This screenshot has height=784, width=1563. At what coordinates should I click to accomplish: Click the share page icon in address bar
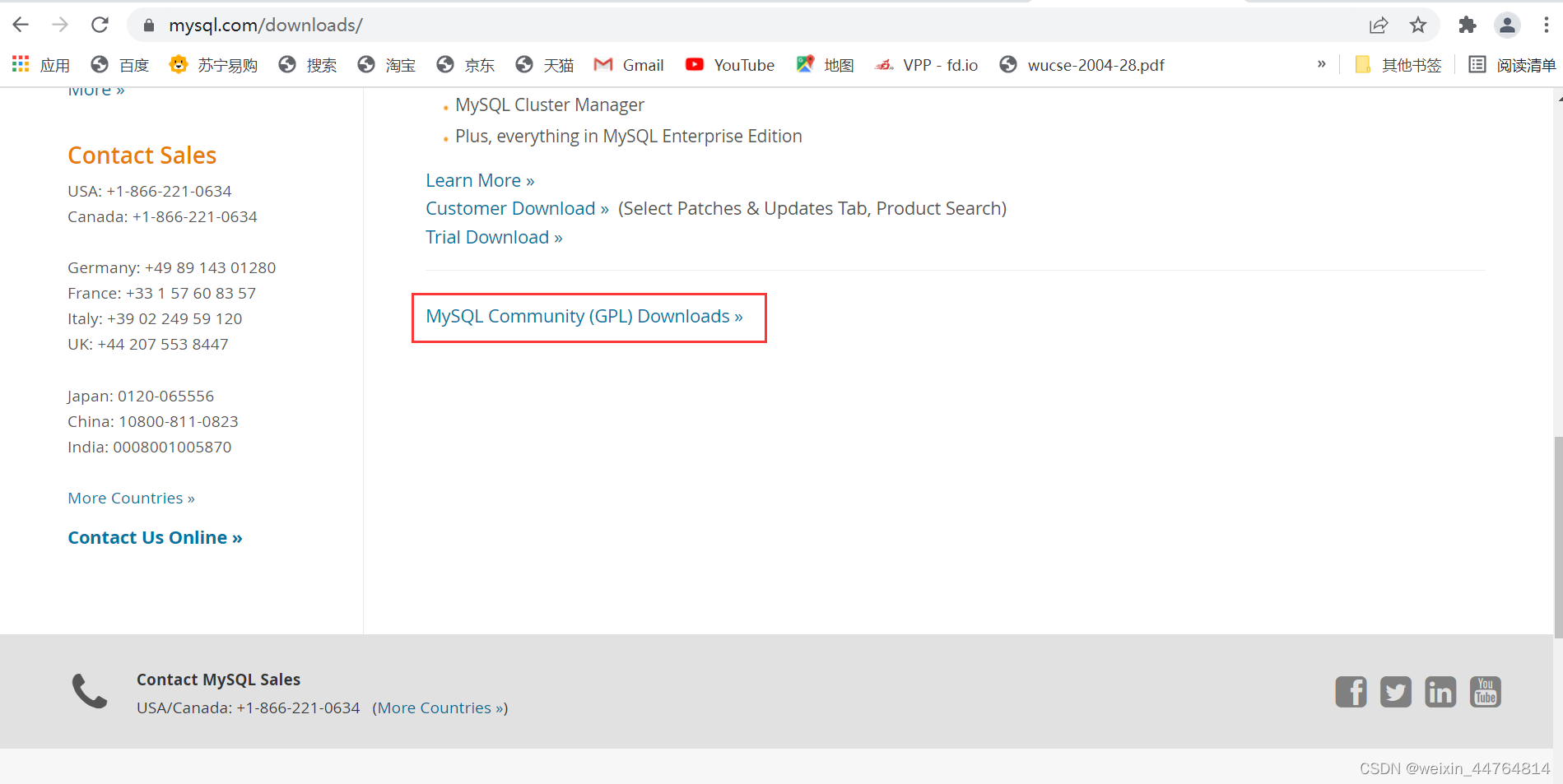(1379, 26)
